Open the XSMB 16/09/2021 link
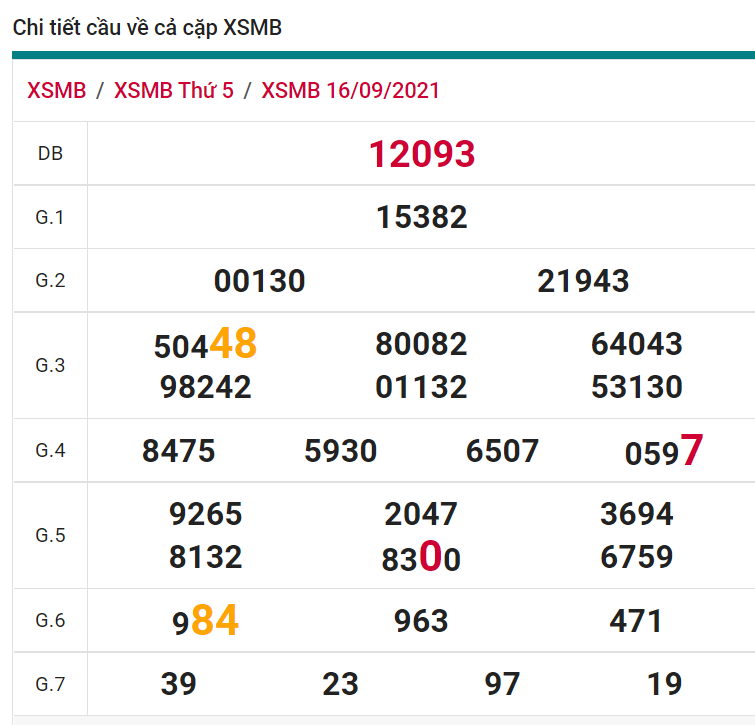The width and height of the screenshot is (755, 725). click(350, 90)
